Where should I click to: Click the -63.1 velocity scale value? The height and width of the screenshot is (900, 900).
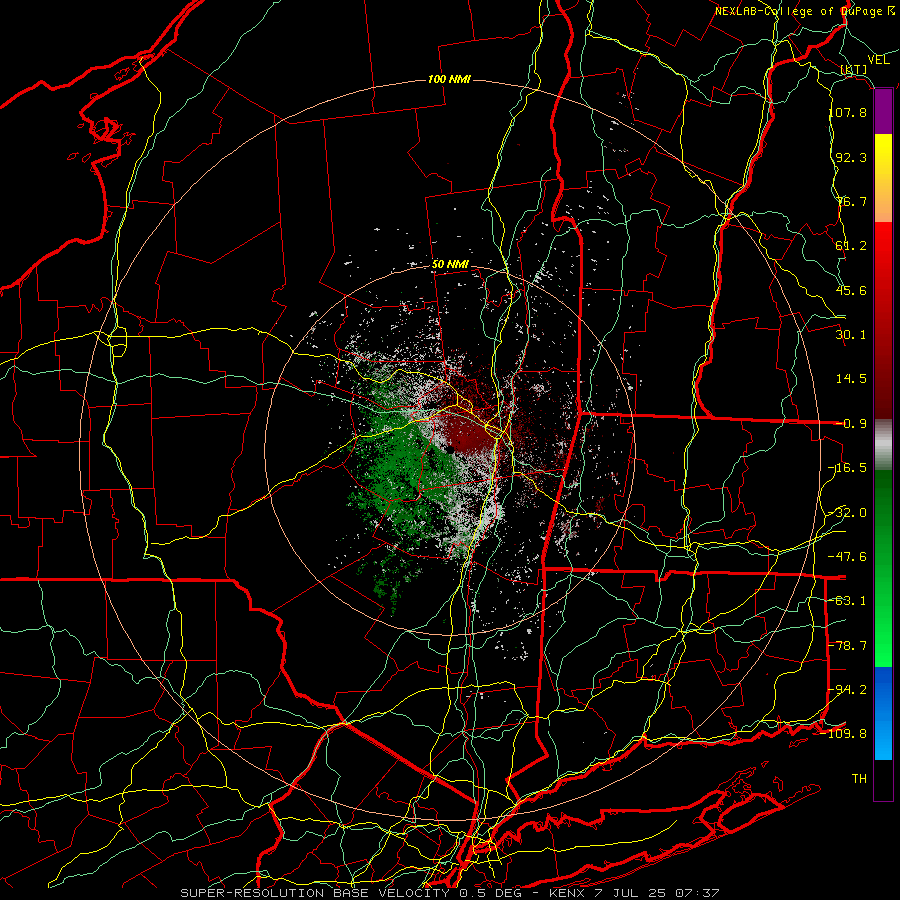(x=848, y=601)
